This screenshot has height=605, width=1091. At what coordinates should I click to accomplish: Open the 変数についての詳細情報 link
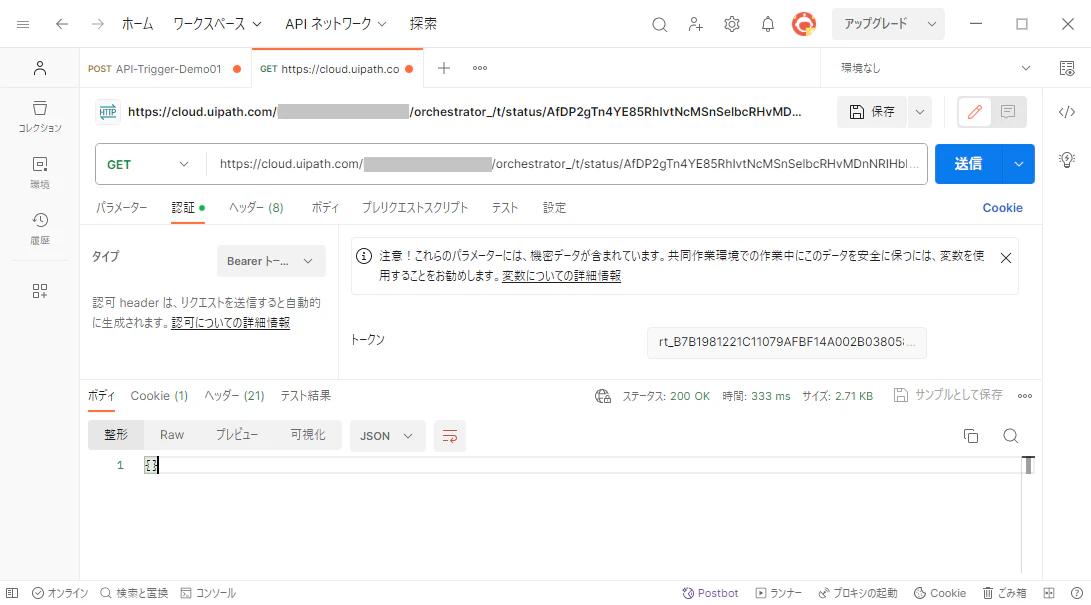561,276
